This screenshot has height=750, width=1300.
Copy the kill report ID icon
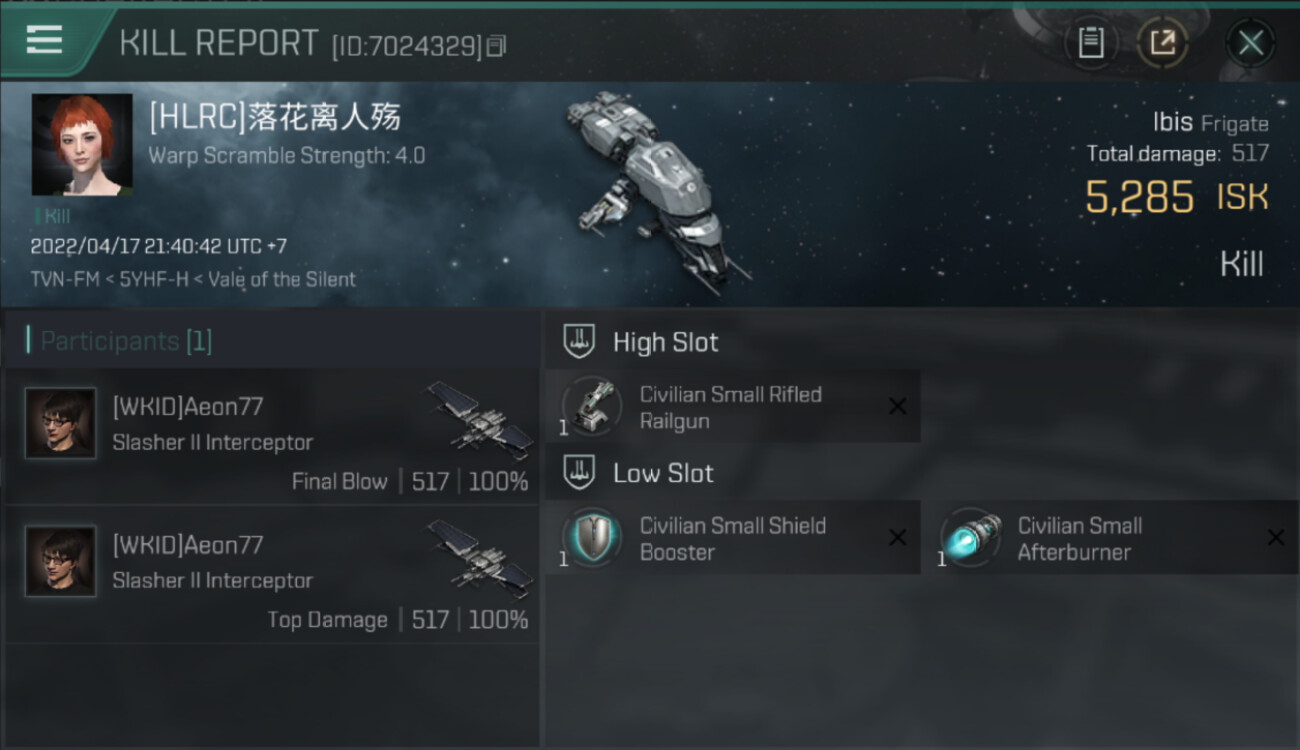click(497, 45)
